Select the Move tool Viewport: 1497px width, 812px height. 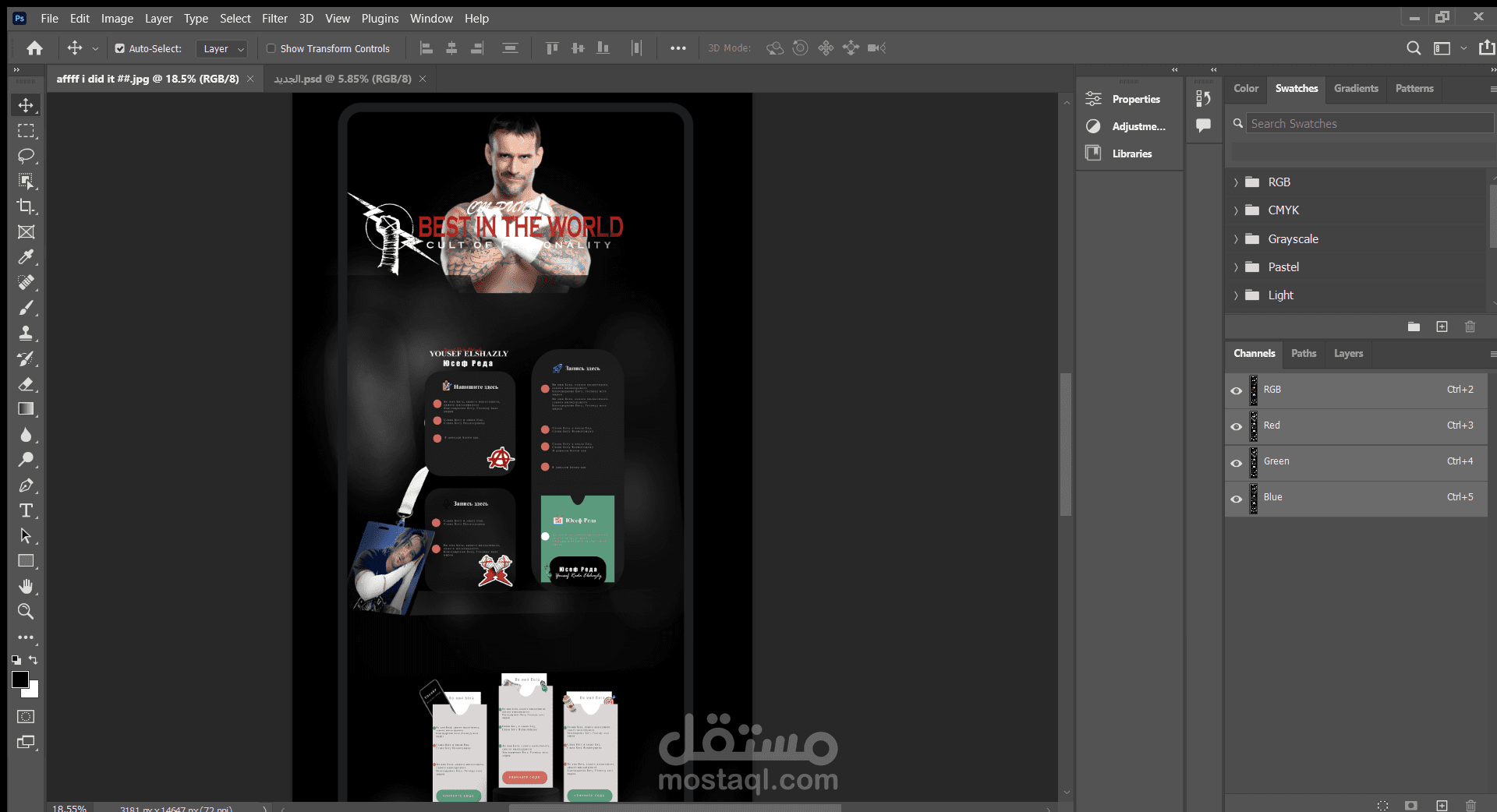(26, 105)
